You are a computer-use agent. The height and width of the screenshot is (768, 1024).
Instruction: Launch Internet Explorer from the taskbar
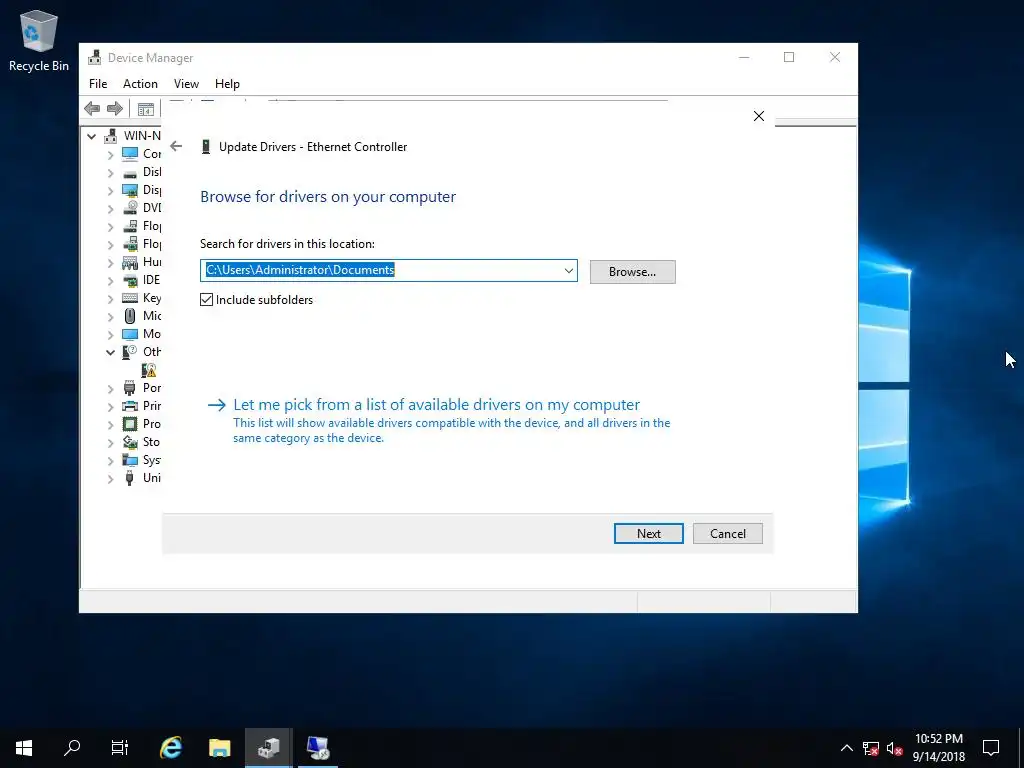point(171,748)
